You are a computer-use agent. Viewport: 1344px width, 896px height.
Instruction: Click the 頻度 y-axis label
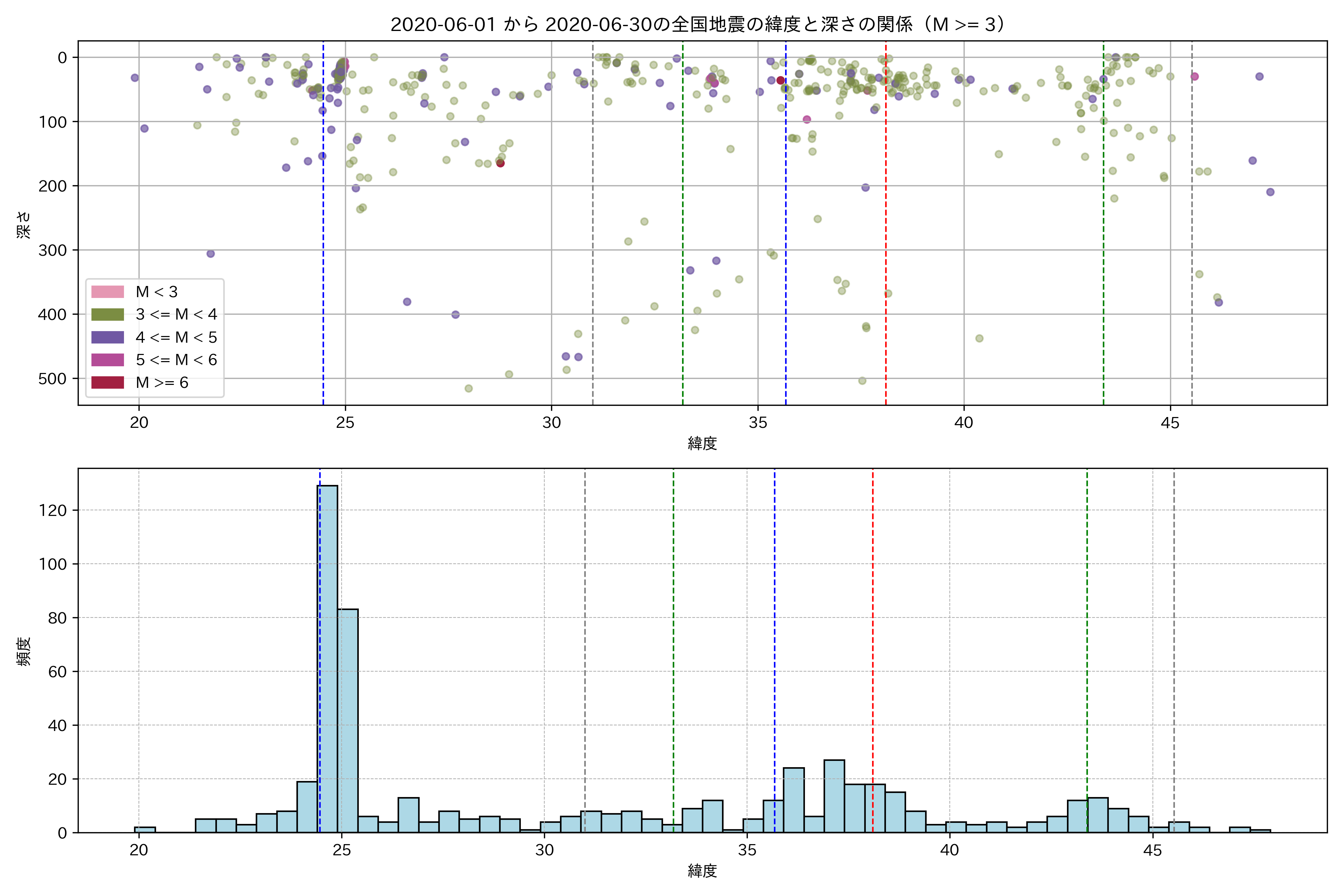[24, 651]
